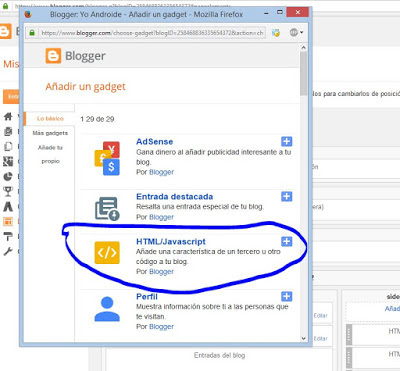Click the Perfil person icon
Viewport: 400px width, 371px height.
pyautogui.click(x=107, y=309)
